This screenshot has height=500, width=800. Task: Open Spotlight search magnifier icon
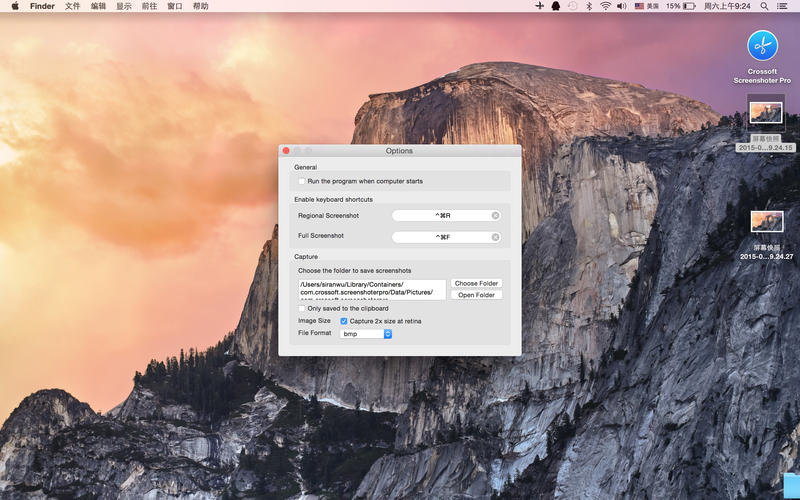point(762,6)
